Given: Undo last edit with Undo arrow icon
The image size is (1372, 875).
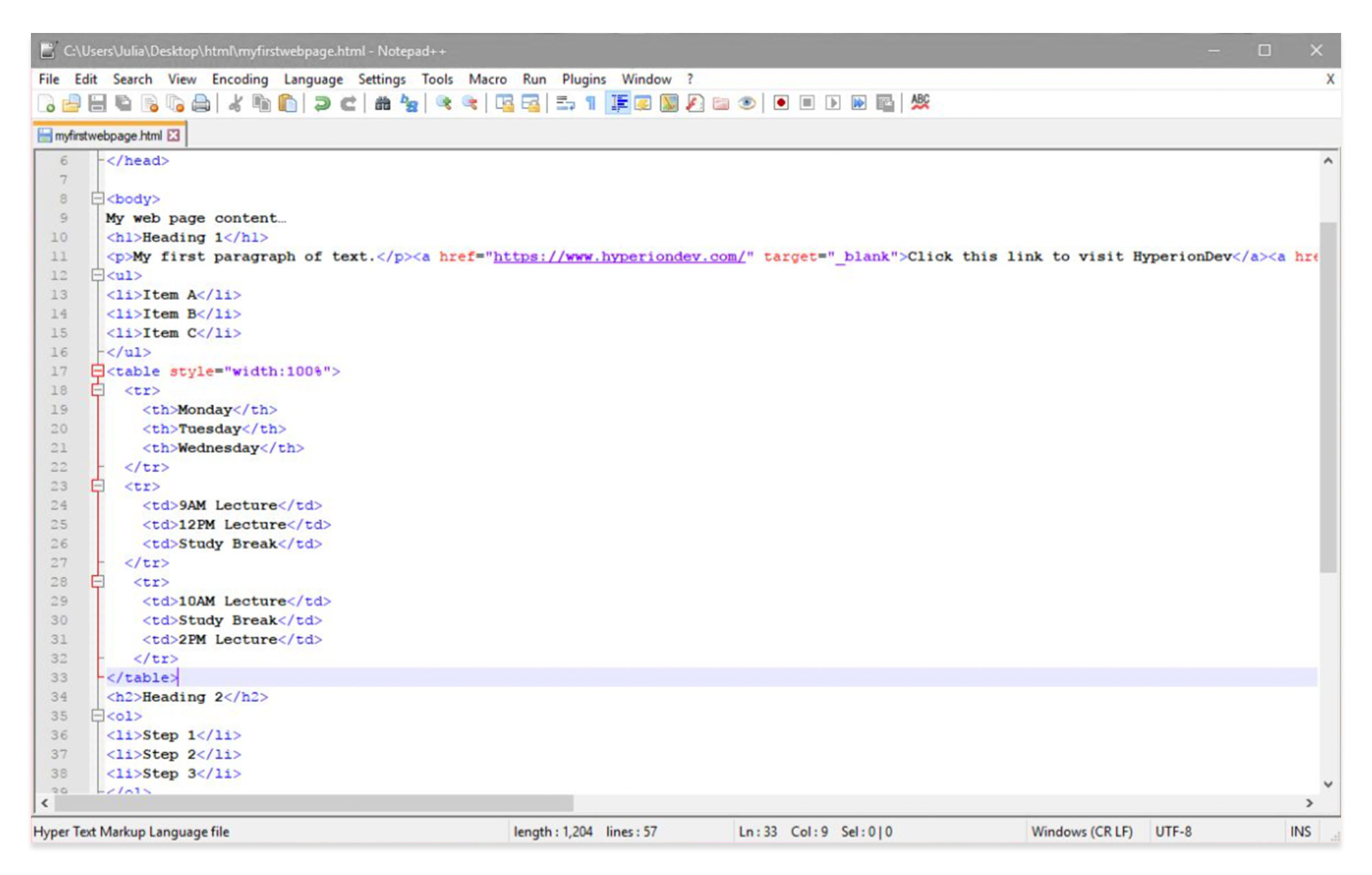Looking at the screenshot, I should (321, 103).
